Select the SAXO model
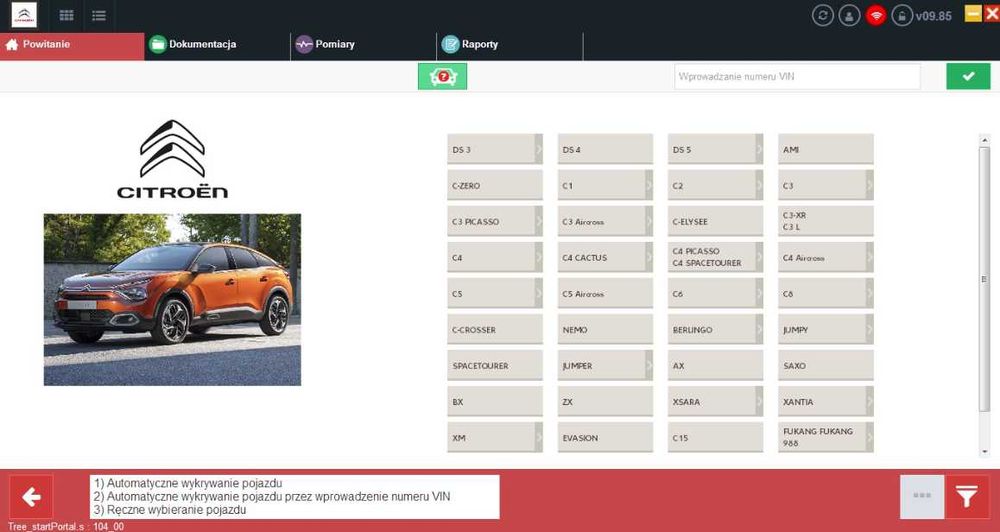Screen dimensions: 1000x532 826,366
